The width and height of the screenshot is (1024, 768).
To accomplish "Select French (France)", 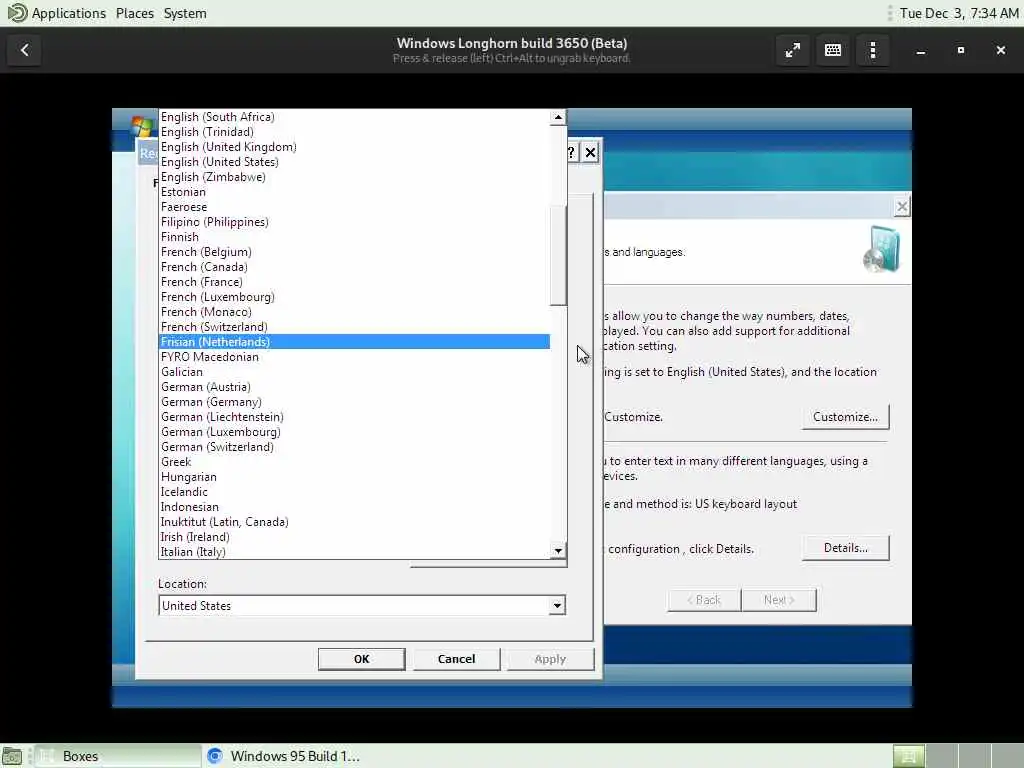I will point(355,282).
